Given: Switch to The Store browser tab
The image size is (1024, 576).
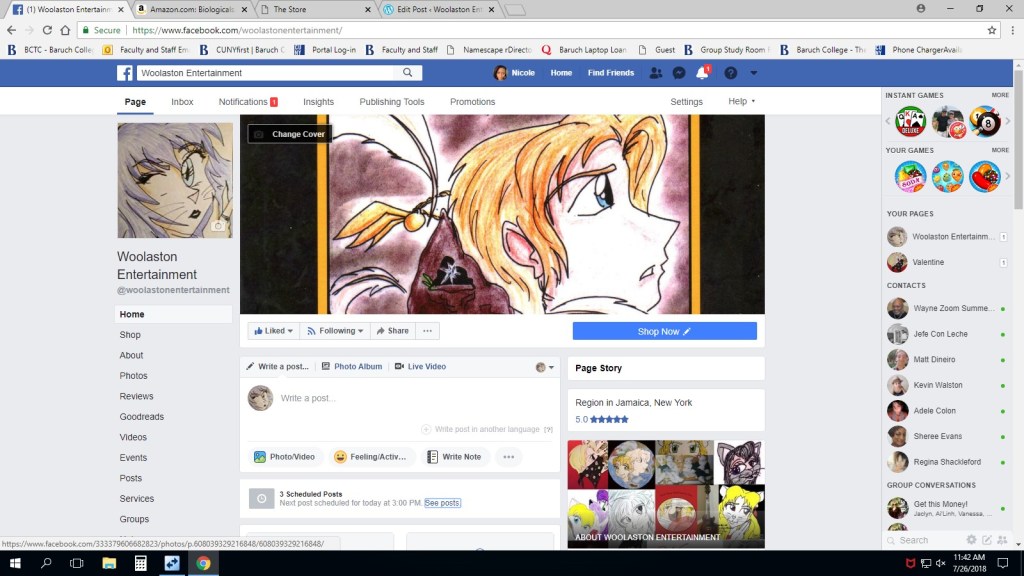Looking at the screenshot, I should point(313,9).
